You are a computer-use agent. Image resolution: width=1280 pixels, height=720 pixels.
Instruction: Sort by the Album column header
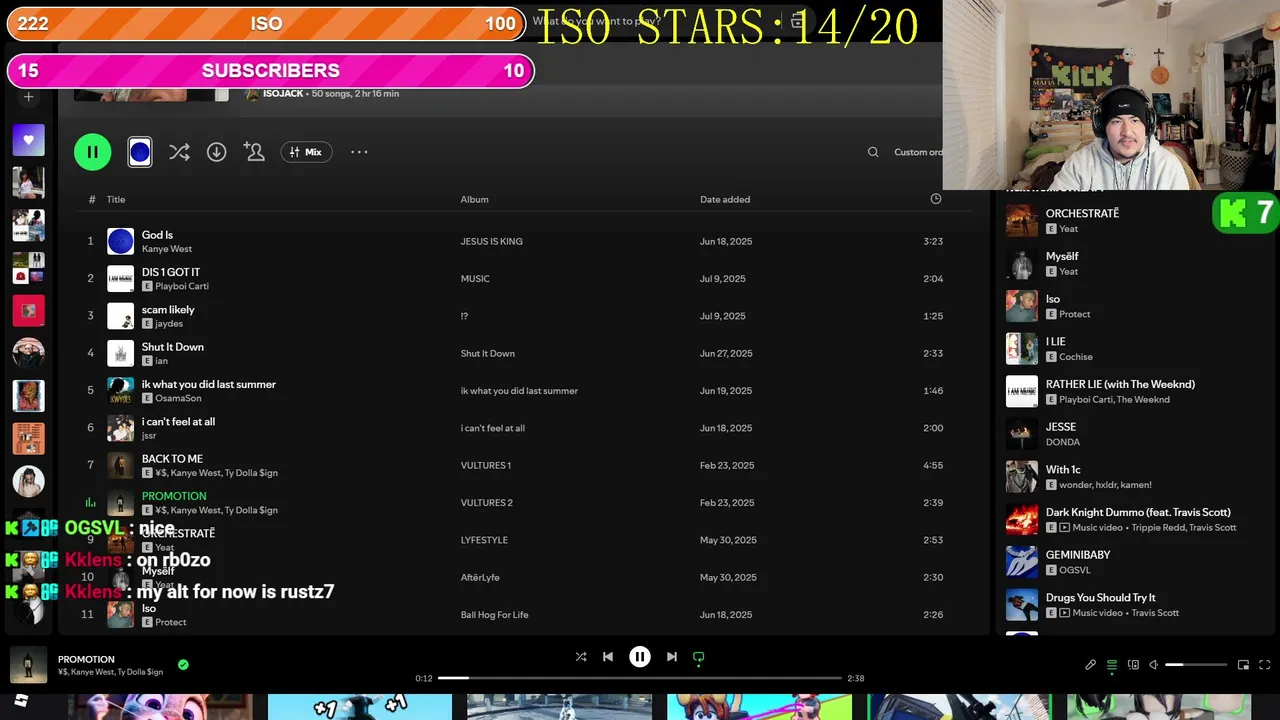pos(474,199)
